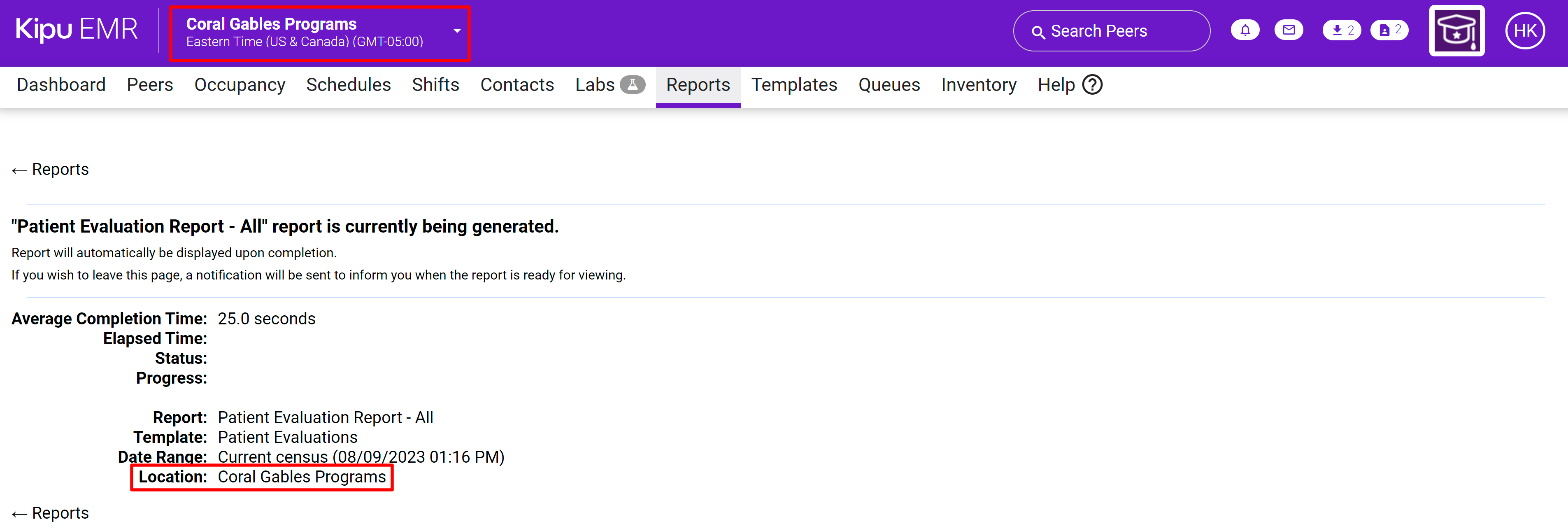Click the Help question mark icon
The height and width of the screenshot is (531, 1568).
click(x=1093, y=85)
